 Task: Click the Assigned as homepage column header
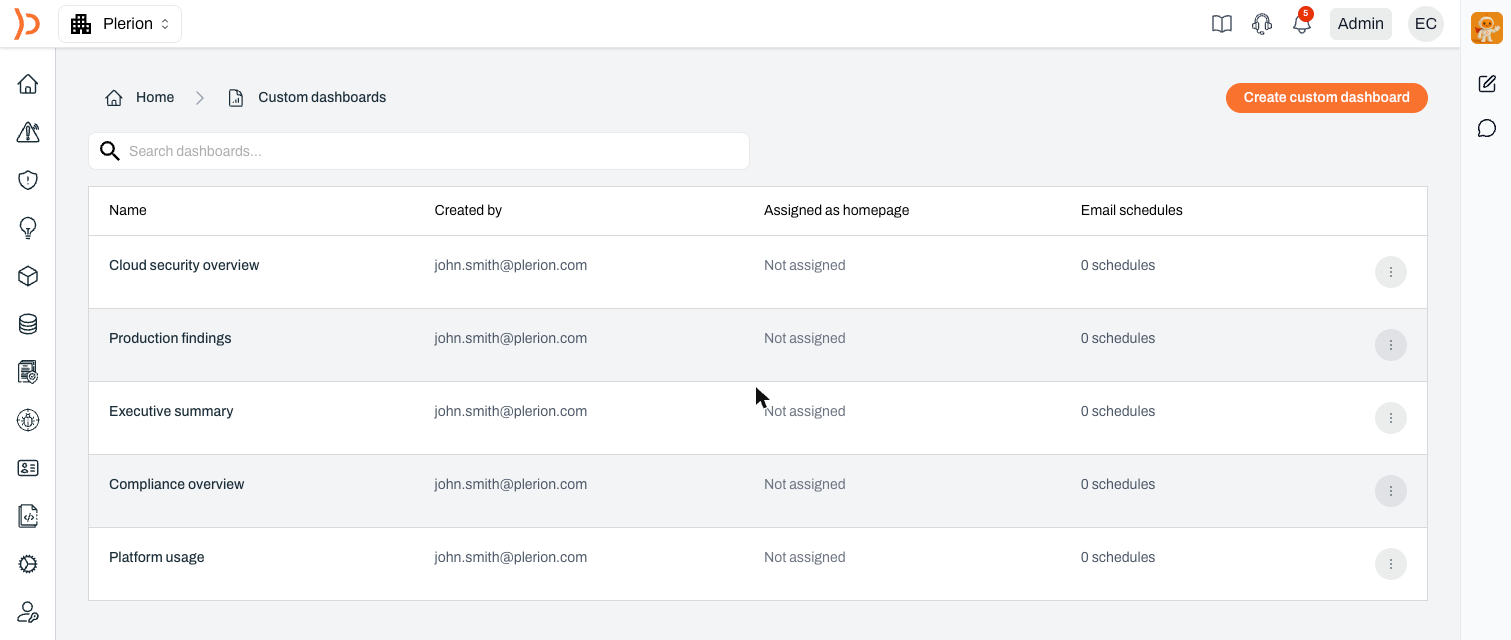[836, 210]
